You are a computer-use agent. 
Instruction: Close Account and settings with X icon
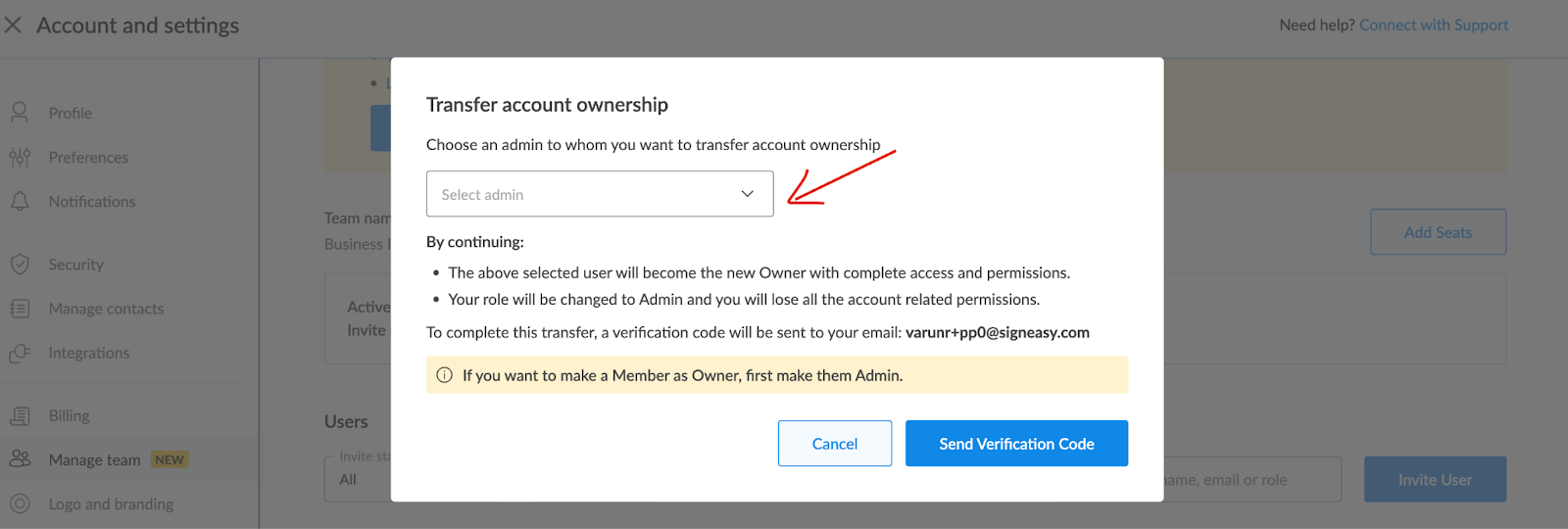pos(13,24)
